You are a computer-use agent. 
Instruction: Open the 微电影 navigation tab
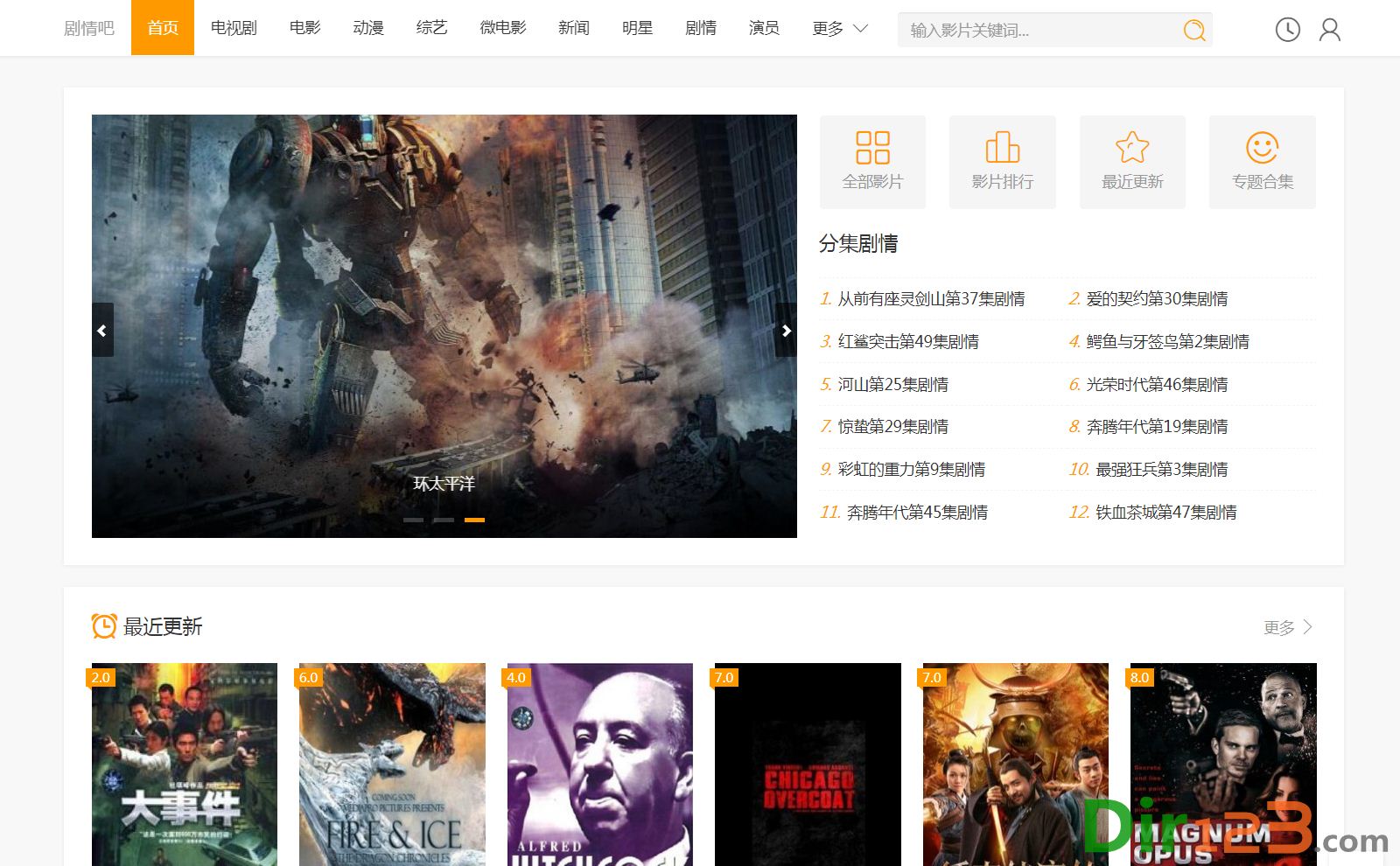tap(503, 28)
